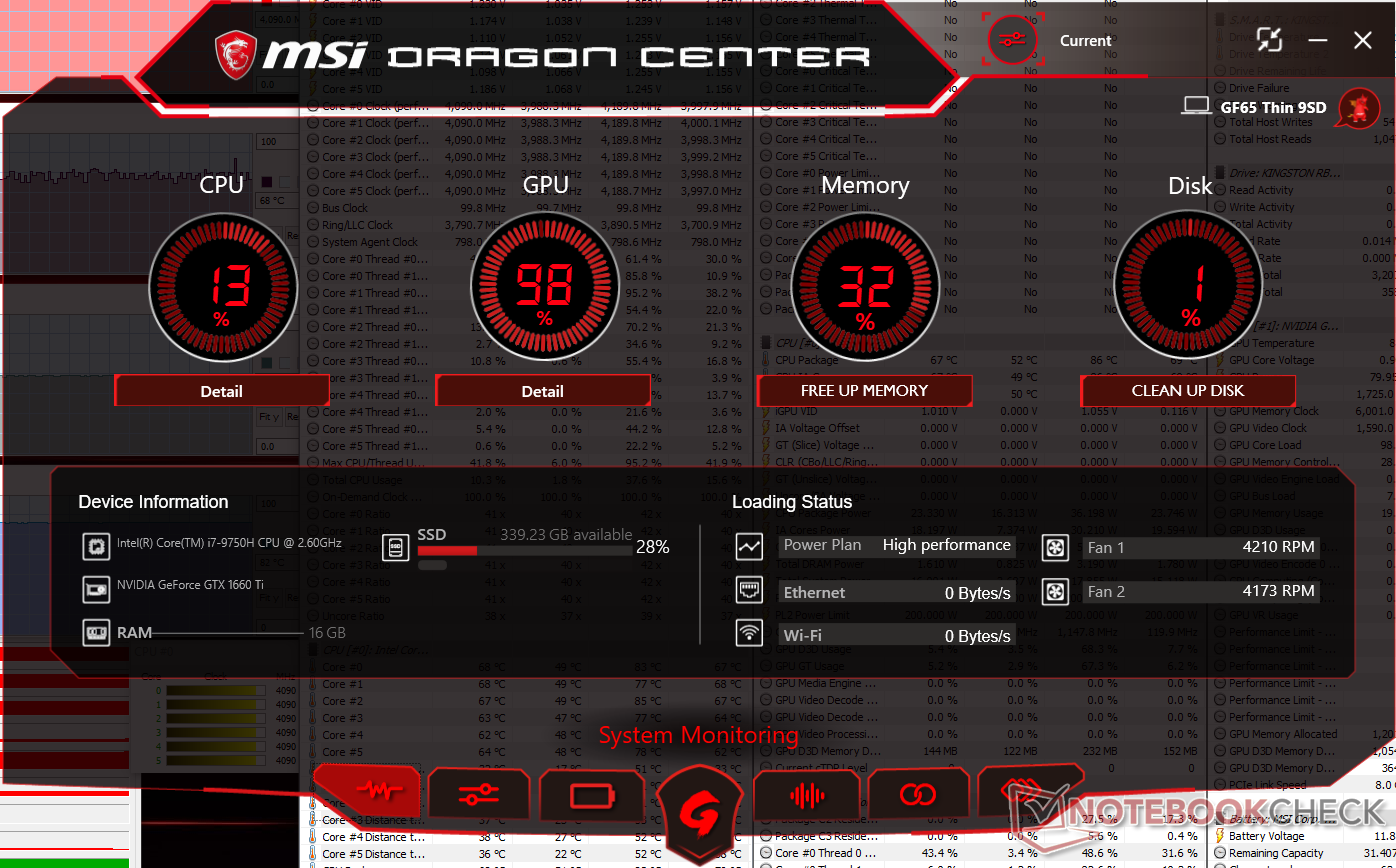Select the Core #5 Distance row in HWiNFO
The height and width of the screenshot is (868, 1396).
(x=528, y=854)
